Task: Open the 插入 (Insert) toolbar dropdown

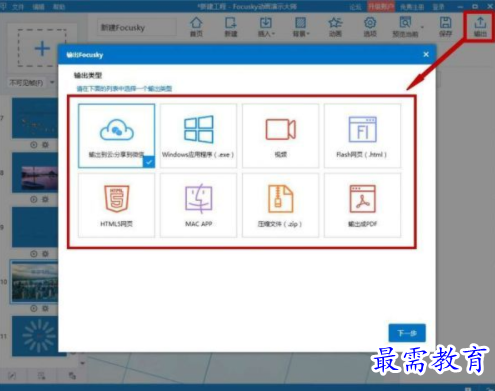Action: point(266,27)
